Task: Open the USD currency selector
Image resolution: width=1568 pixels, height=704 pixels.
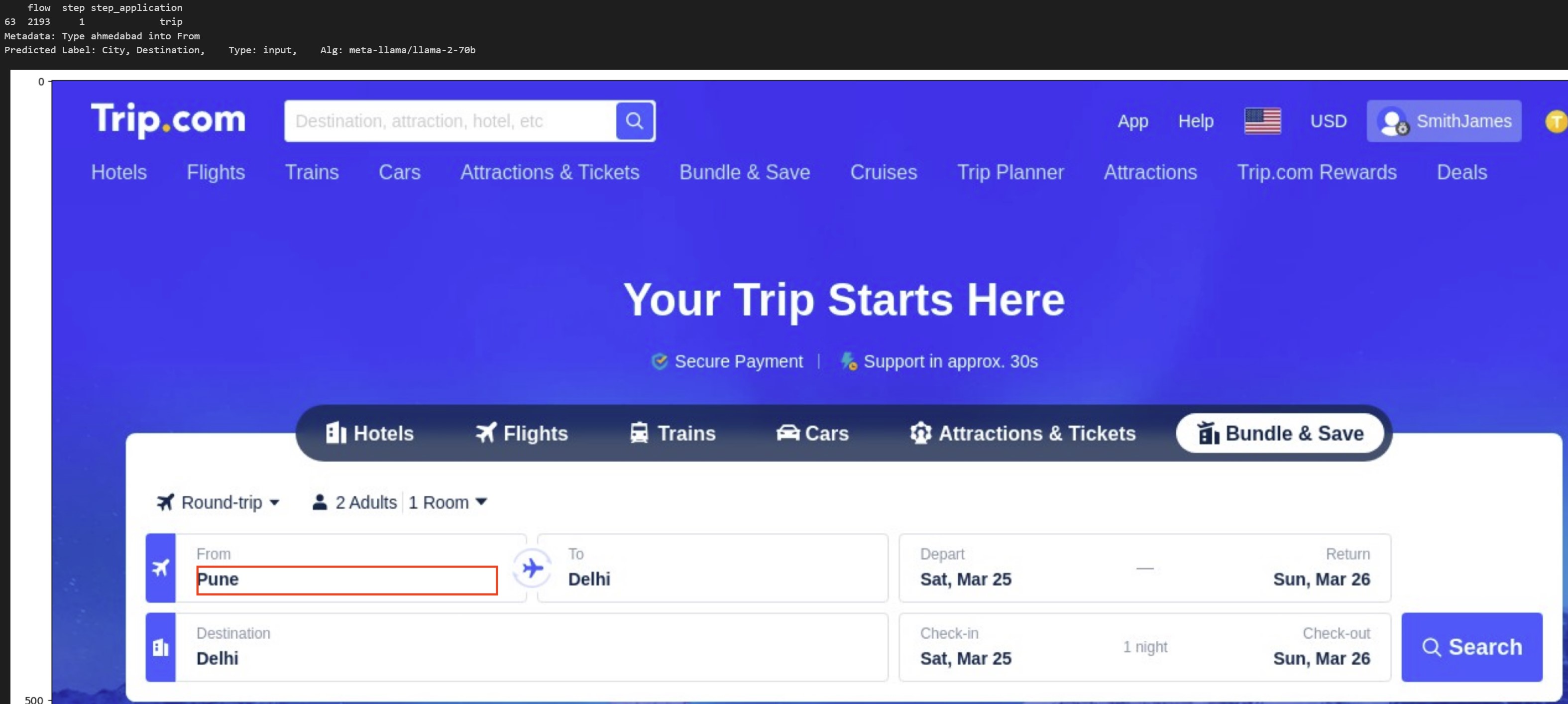Action: [x=1328, y=121]
